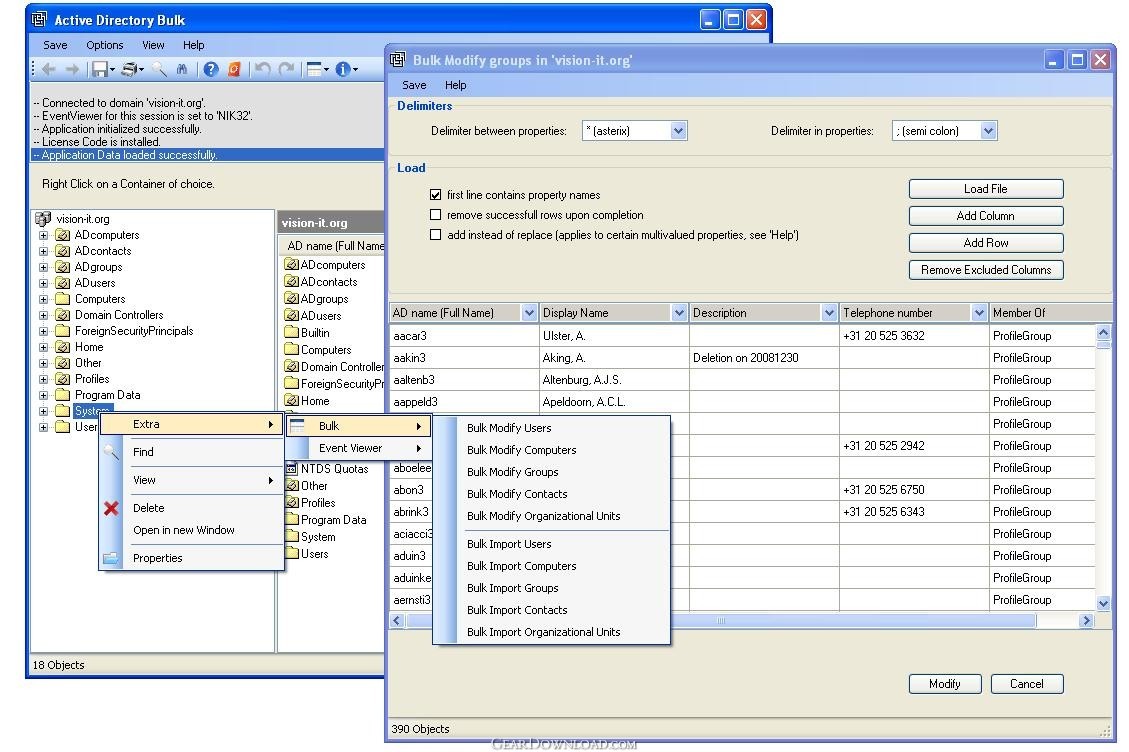This screenshot has height=752, width=1129.
Task: Click Remove Excluded Columns button
Action: coord(986,270)
